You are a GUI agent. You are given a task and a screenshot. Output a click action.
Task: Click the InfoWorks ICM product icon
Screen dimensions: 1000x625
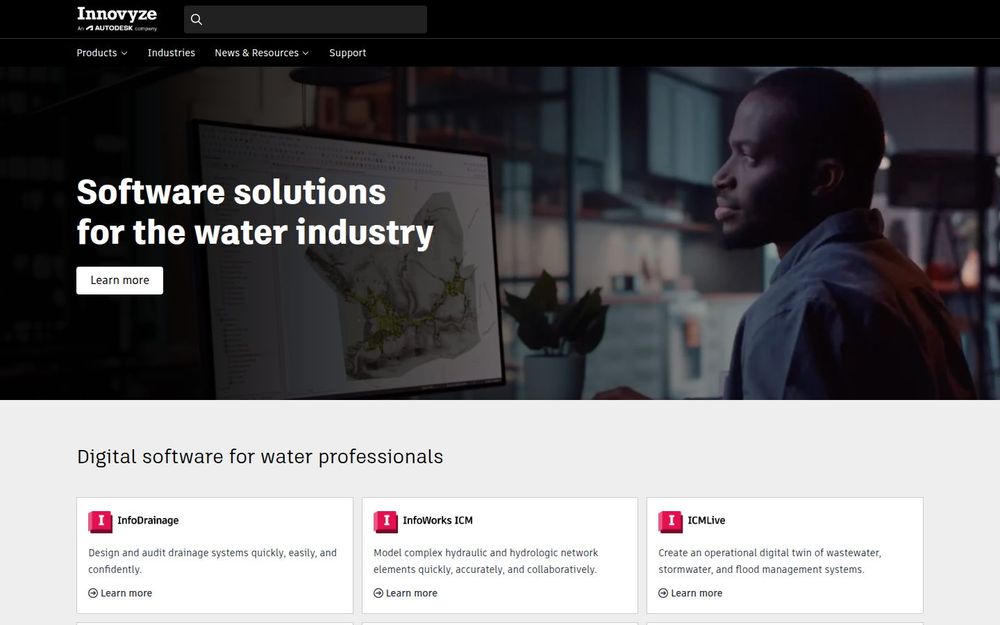coord(385,522)
